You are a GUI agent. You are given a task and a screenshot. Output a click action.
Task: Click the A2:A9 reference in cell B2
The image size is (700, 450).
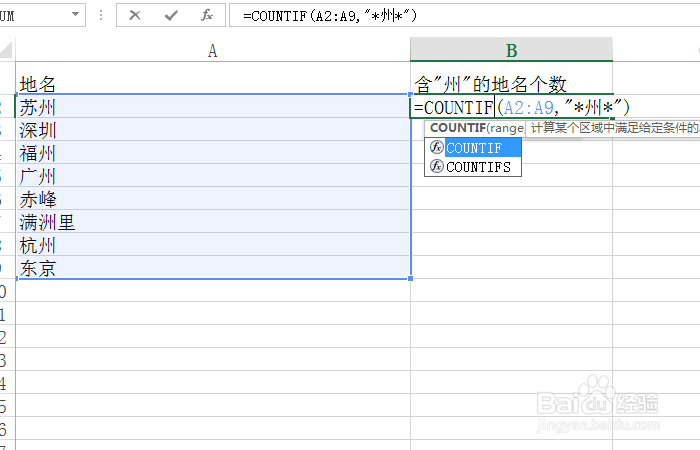[x=528, y=108]
